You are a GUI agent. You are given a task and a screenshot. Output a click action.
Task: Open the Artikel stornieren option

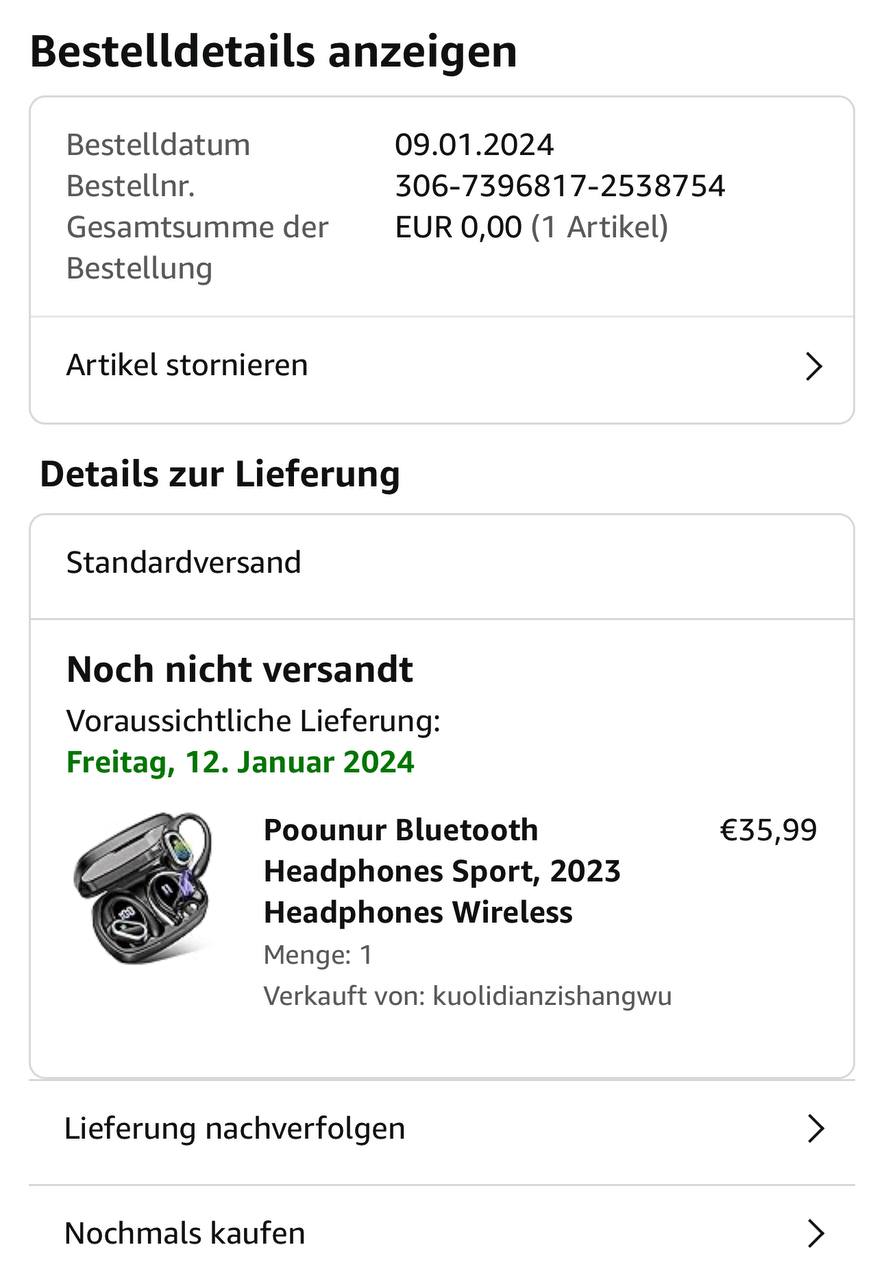pos(187,366)
